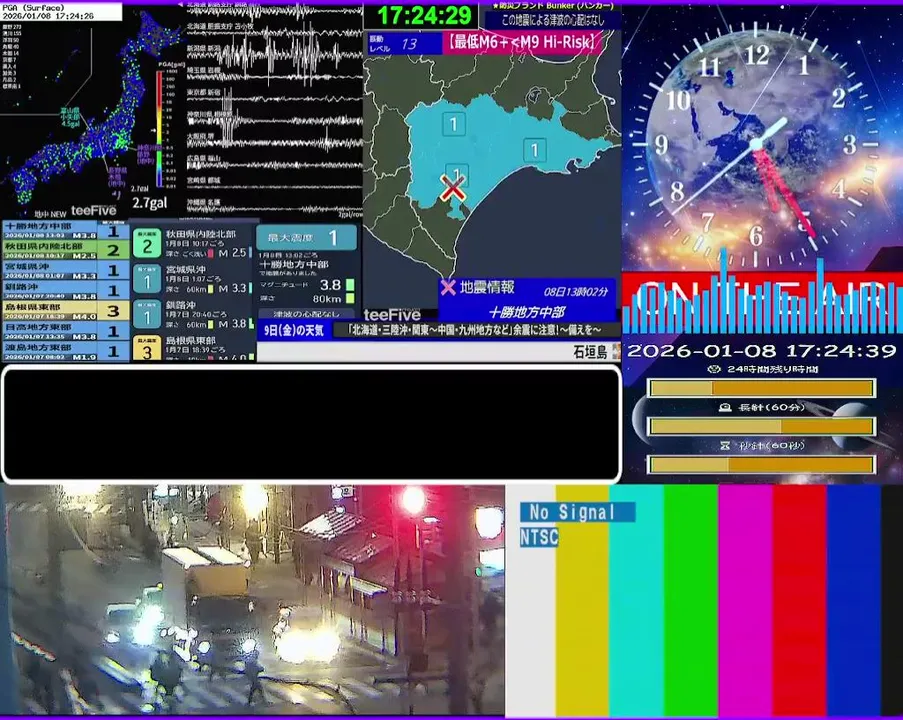Viewport: 903px width, 720px height.
Task: Select 釧路沖 M3.8 row in left list
Action: tap(65, 291)
